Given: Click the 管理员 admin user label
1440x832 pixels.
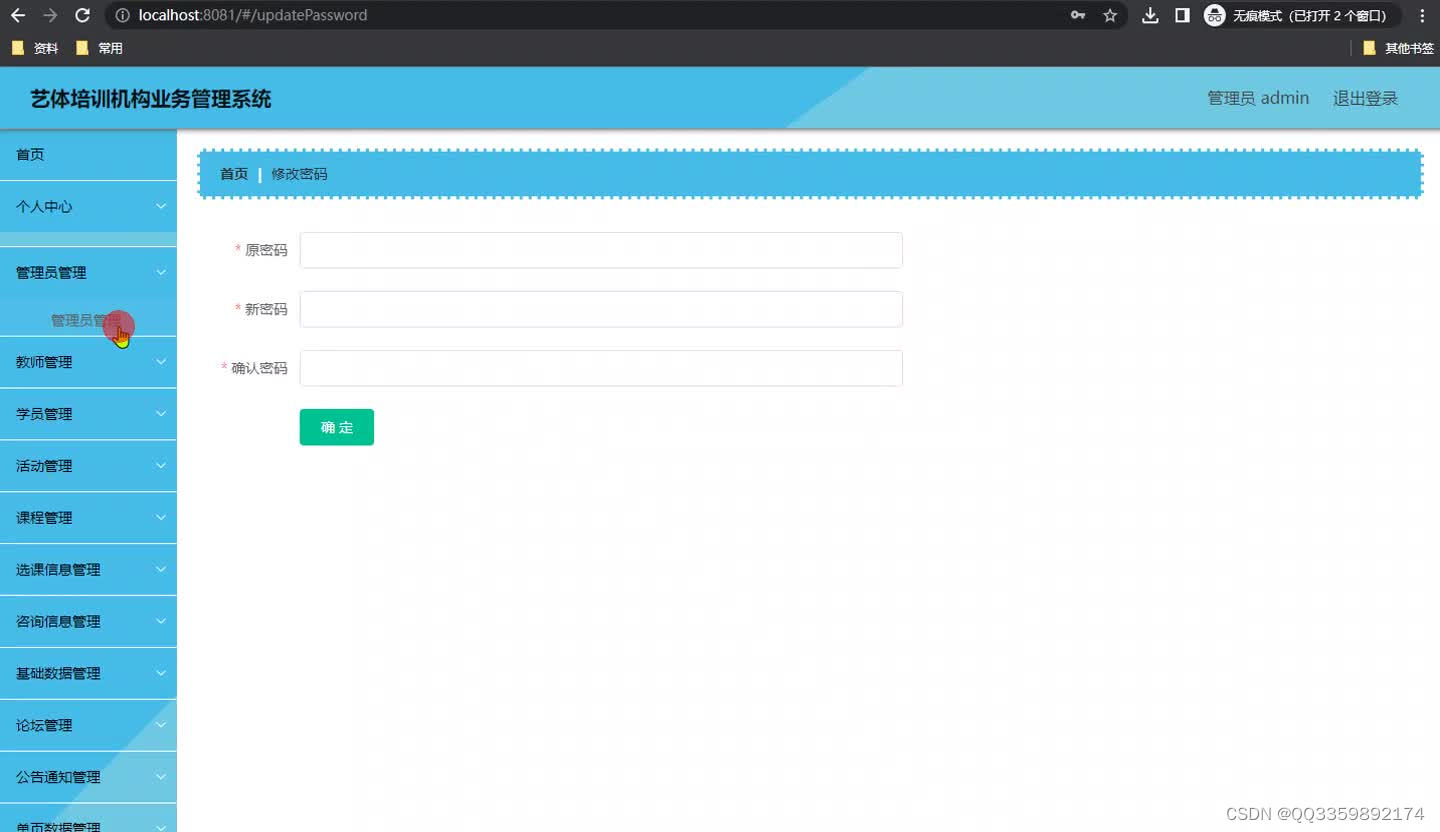Looking at the screenshot, I should [1258, 98].
